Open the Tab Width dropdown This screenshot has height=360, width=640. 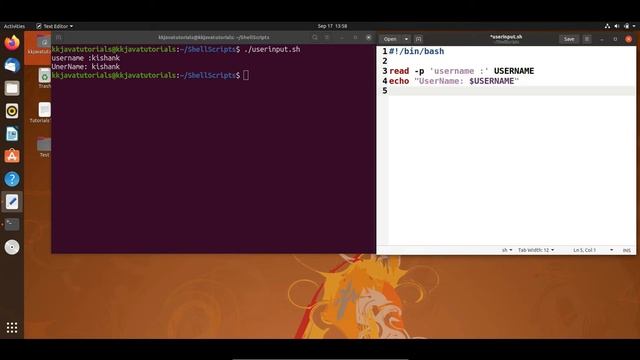(x=536, y=250)
